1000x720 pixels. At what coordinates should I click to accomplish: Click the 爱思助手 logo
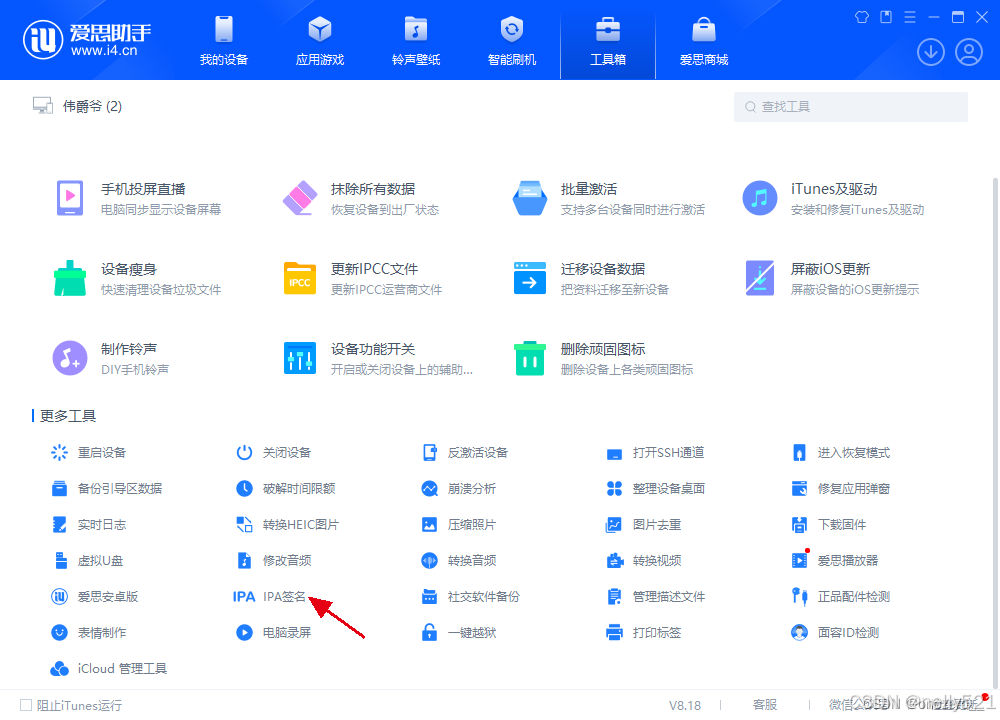[x=87, y=40]
